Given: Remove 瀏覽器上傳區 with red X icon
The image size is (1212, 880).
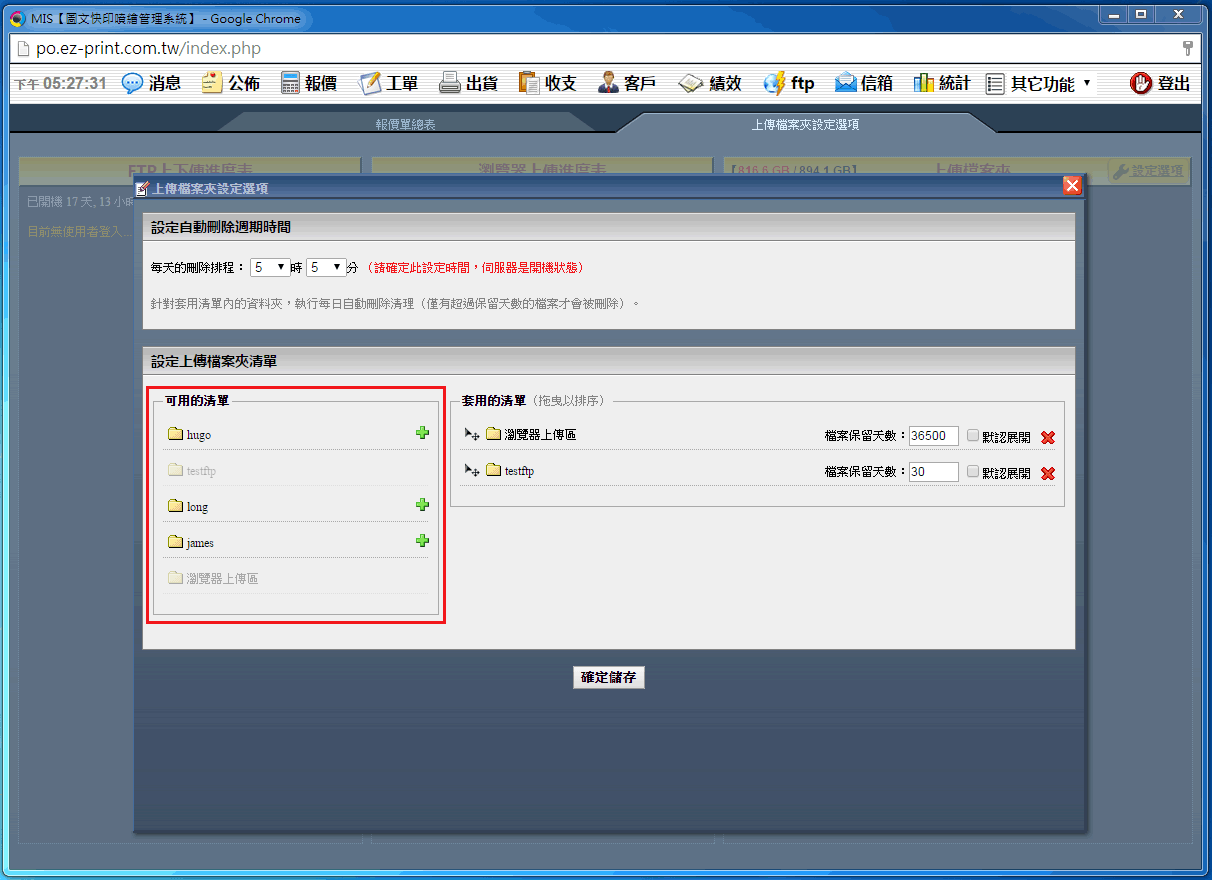Looking at the screenshot, I should 1047,437.
